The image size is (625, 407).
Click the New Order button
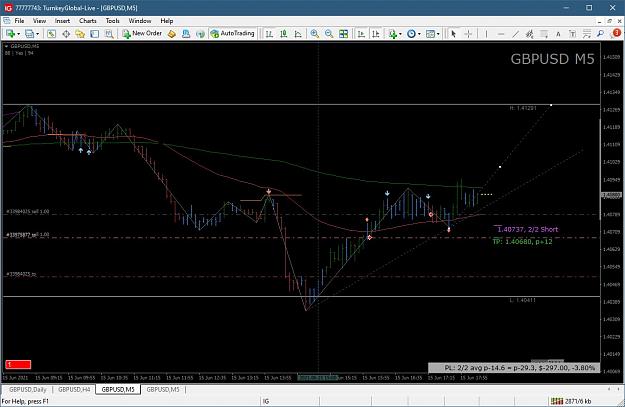click(142, 33)
